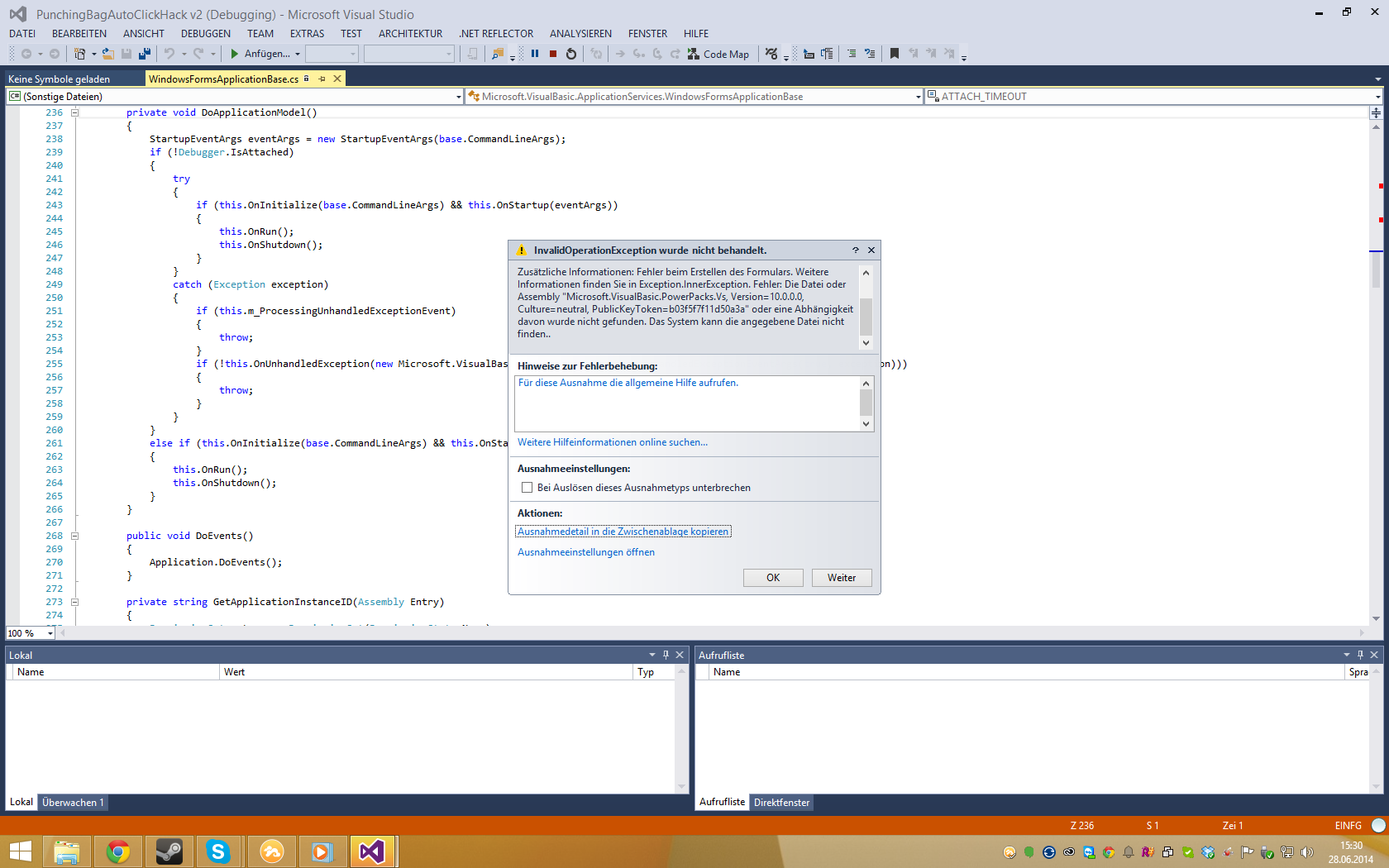This screenshot has height=868, width=1389.
Task: Open the ARCHITEKTUR menu
Action: click(x=410, y=34)
